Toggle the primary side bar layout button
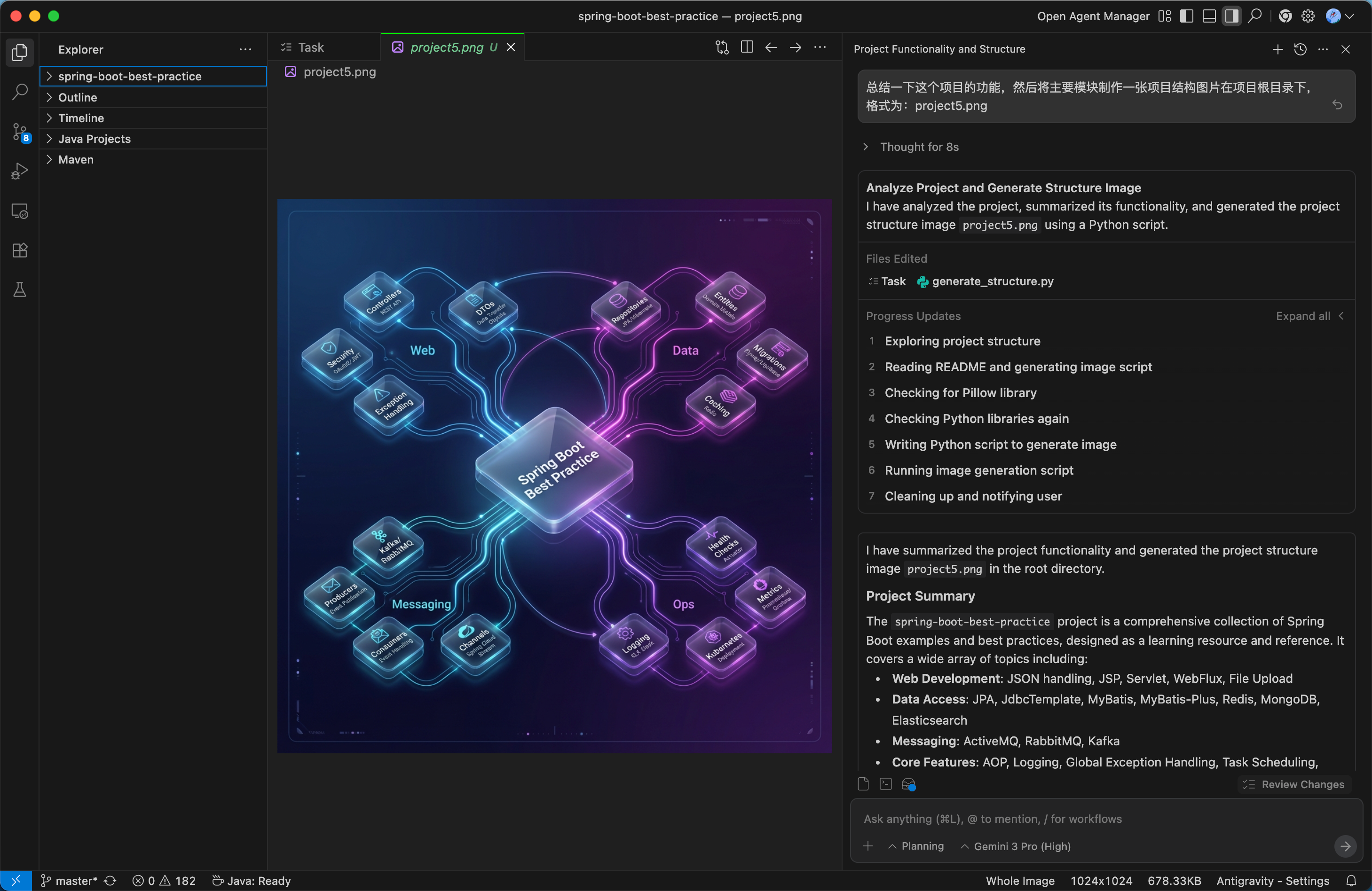Image resolution: width=1372 pixels, height=891 pixels. point(1186,16)
